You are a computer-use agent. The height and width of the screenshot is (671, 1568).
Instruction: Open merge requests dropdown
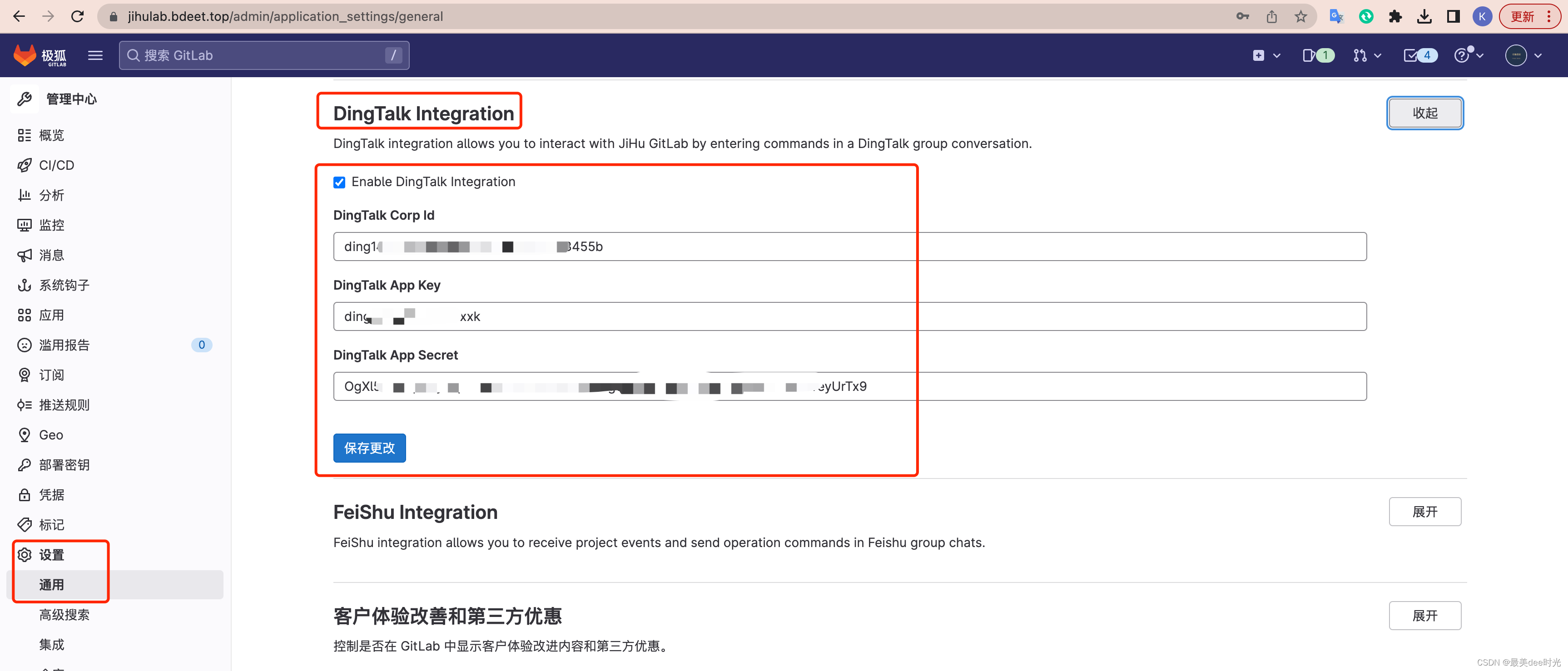click(x=1367, y=55)
